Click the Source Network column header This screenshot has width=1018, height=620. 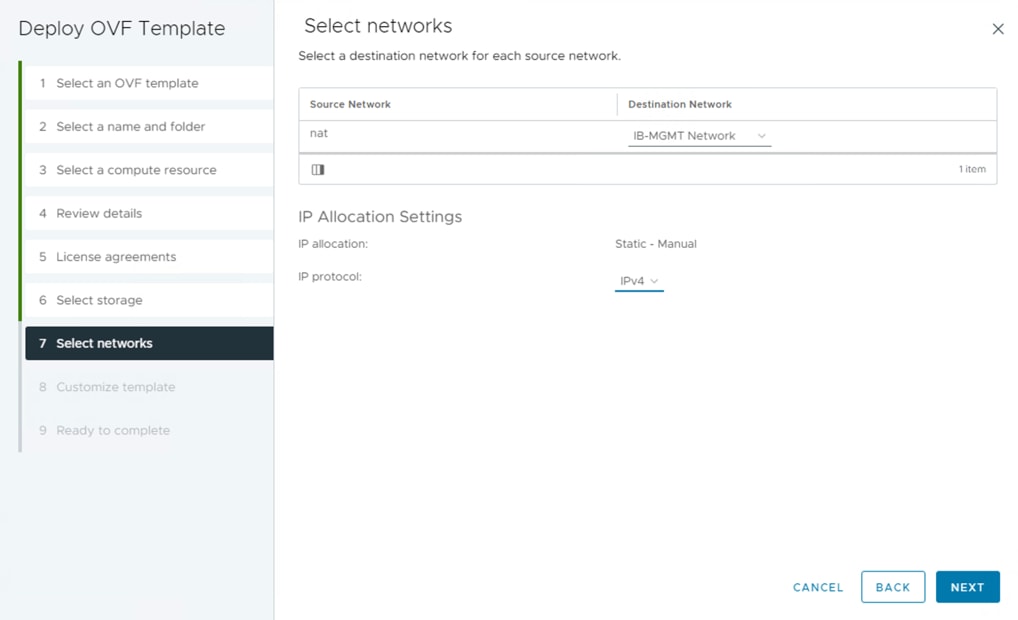click(x=350, y=104)
